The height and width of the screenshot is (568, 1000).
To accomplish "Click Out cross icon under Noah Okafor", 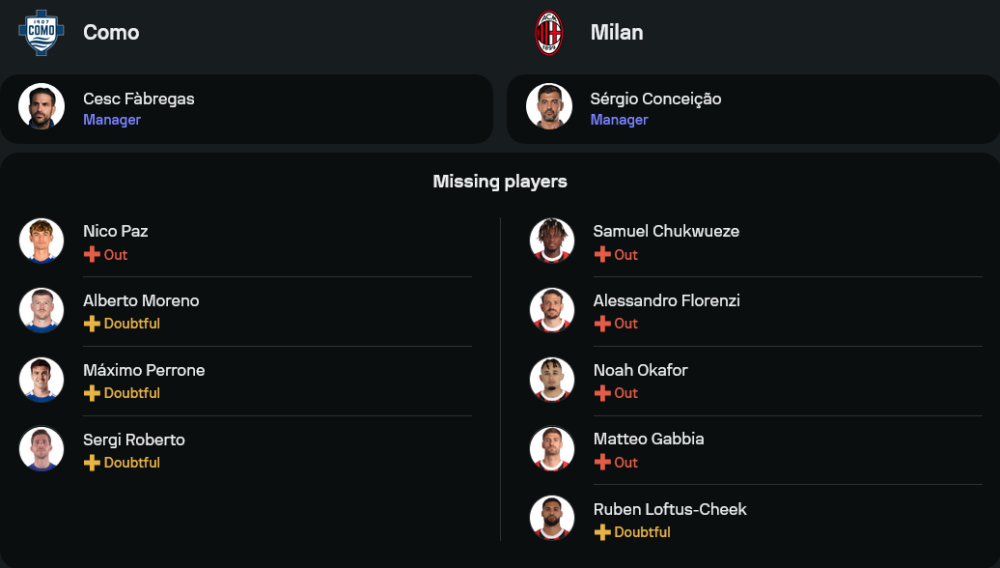I will 602,394.
